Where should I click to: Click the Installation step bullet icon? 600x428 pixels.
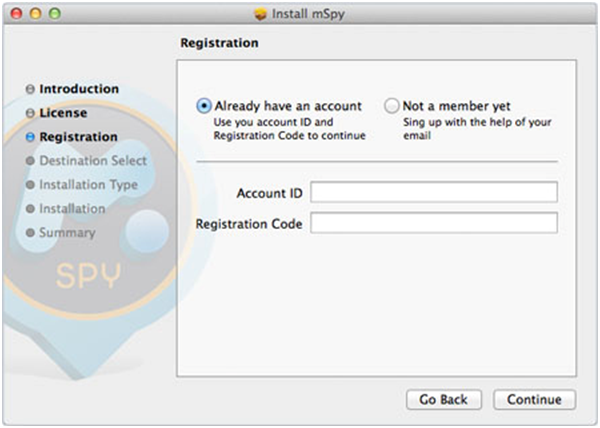pos(30,209)
